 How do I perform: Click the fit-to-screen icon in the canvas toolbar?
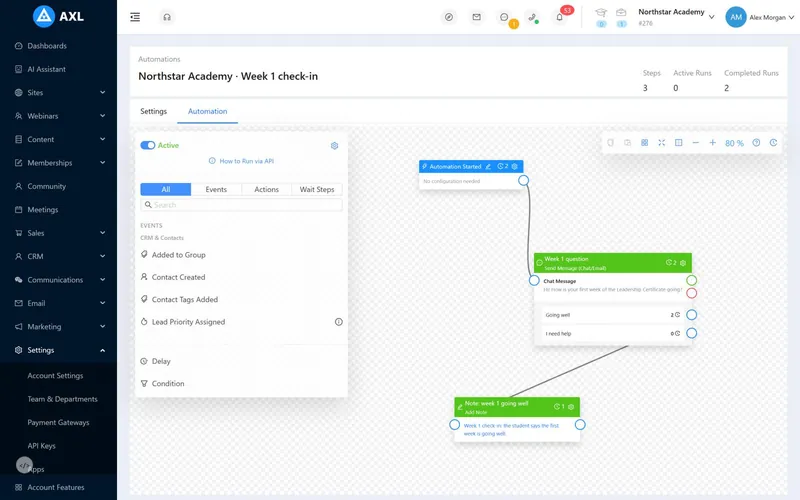click(662, 143)
